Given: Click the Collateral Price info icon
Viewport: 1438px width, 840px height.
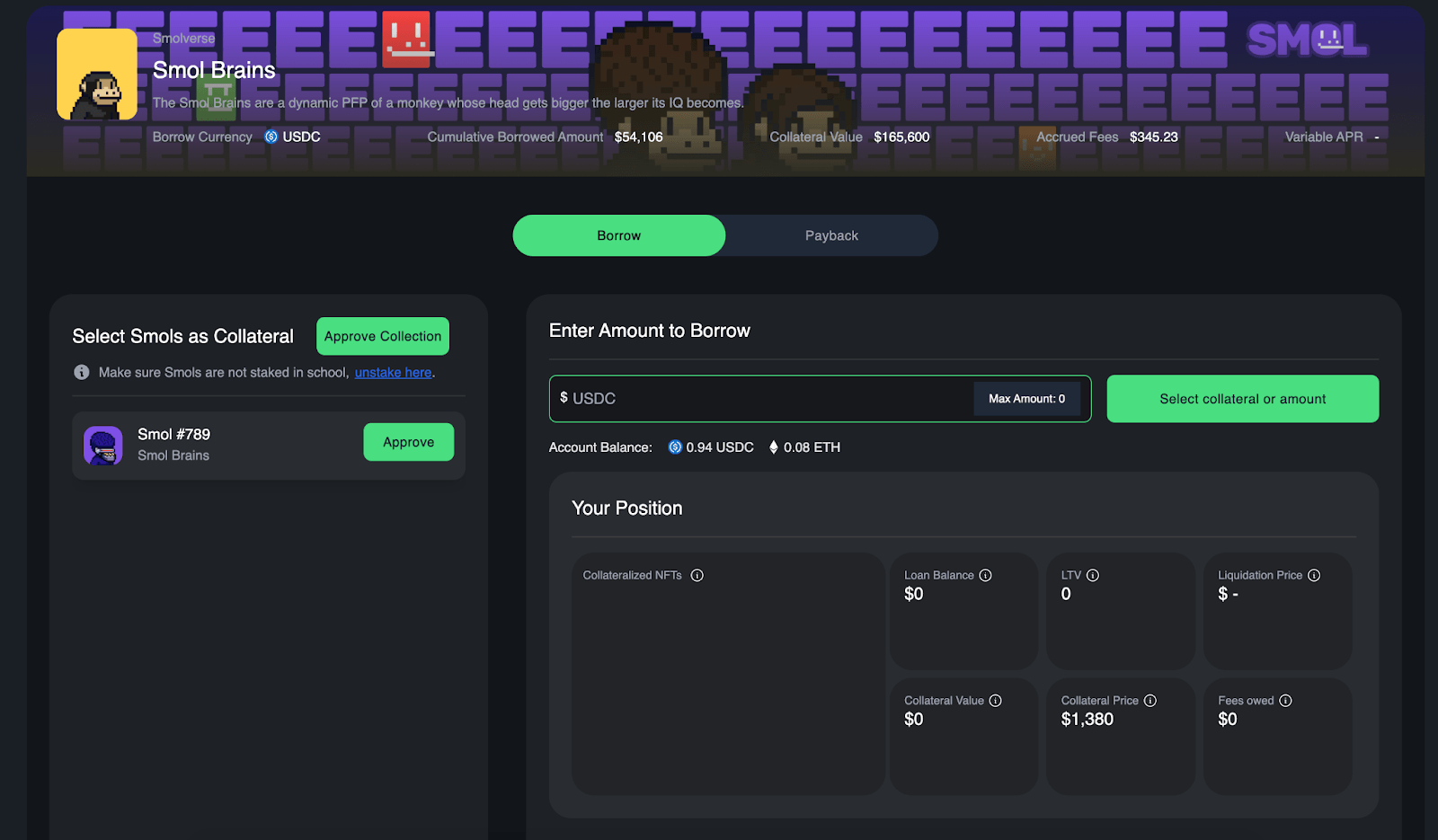Looking at the screenshot, I should [x=1150, y=701].
